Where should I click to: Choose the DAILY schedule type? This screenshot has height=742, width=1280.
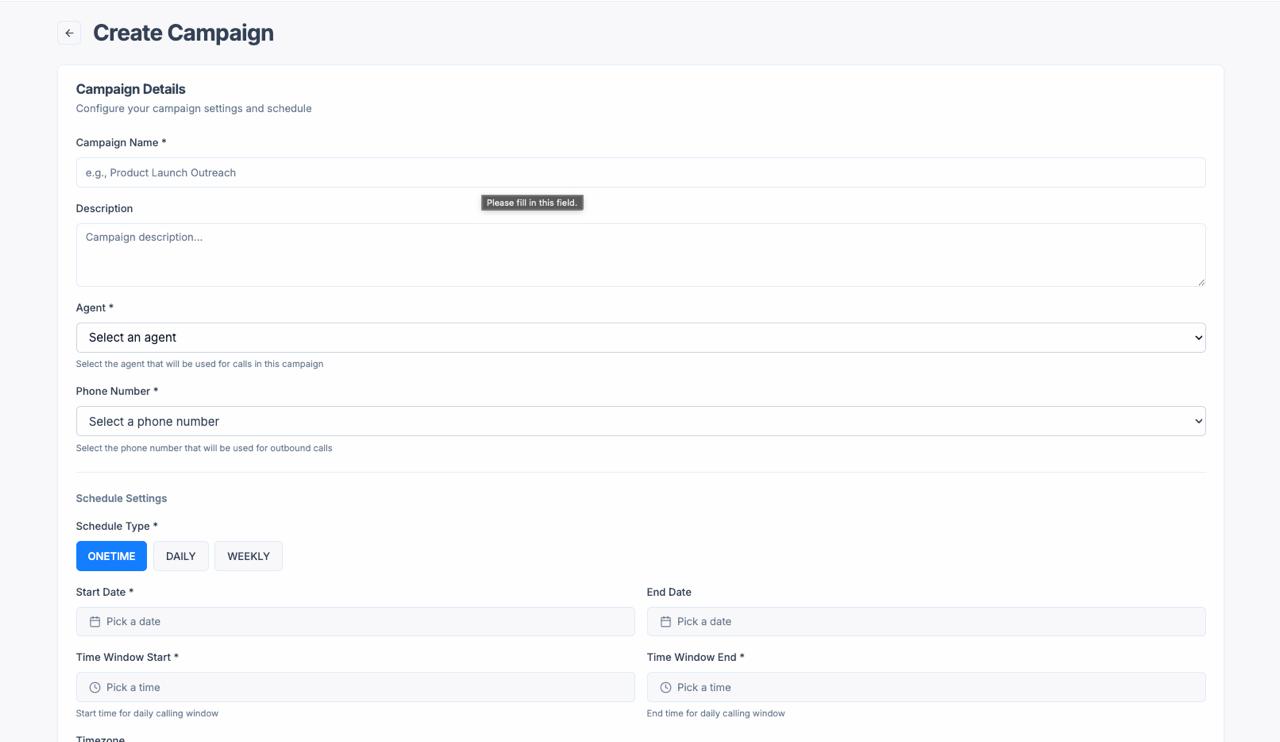181,556
